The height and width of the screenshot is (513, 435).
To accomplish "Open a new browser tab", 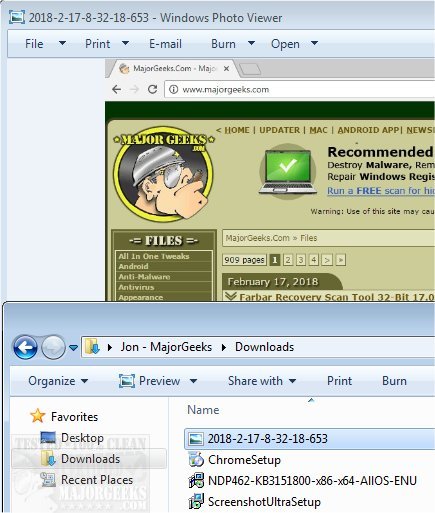I will pyautogui.click(x=250, y=69).
